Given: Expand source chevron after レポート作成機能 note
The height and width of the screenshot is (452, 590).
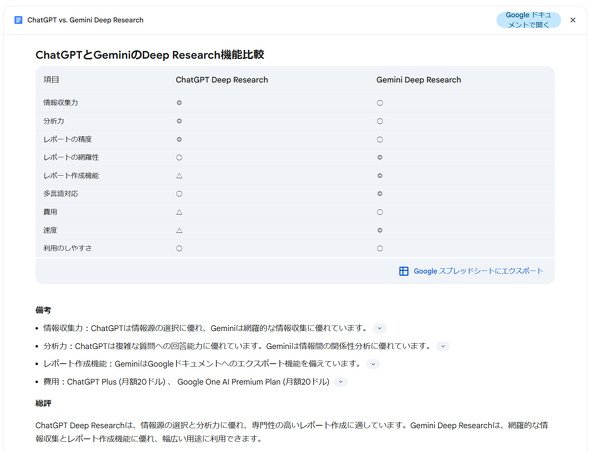Looking at the screenshot, I should tap(373, 364).
